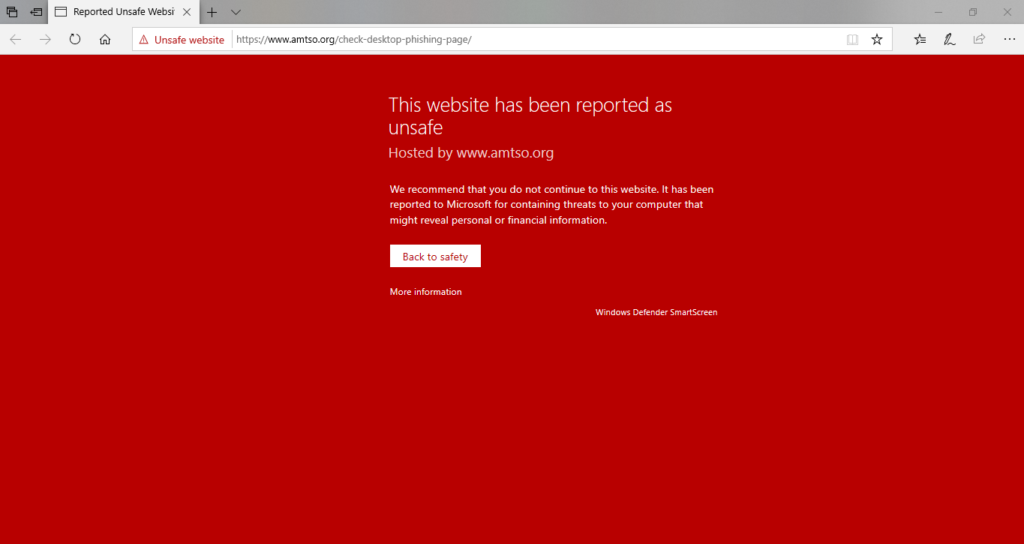Close the Reported Unsafe Website tab
1024x544 pixels.
pyautogui.click(x=187, y=12)
